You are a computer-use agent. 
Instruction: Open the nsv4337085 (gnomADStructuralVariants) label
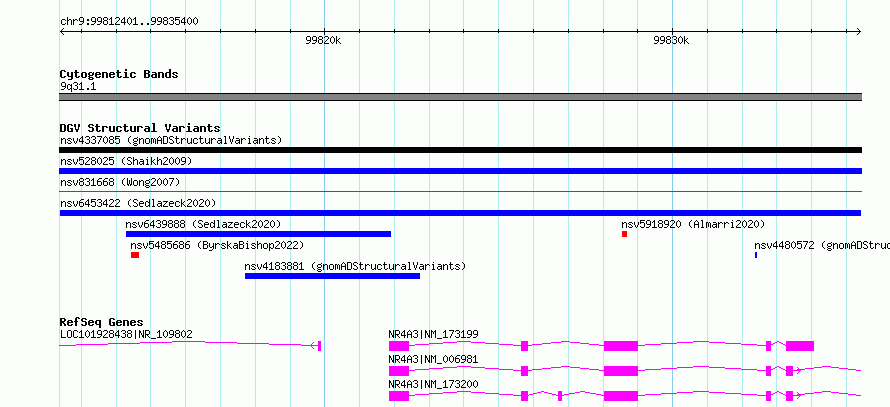click(x=171, y=140)
